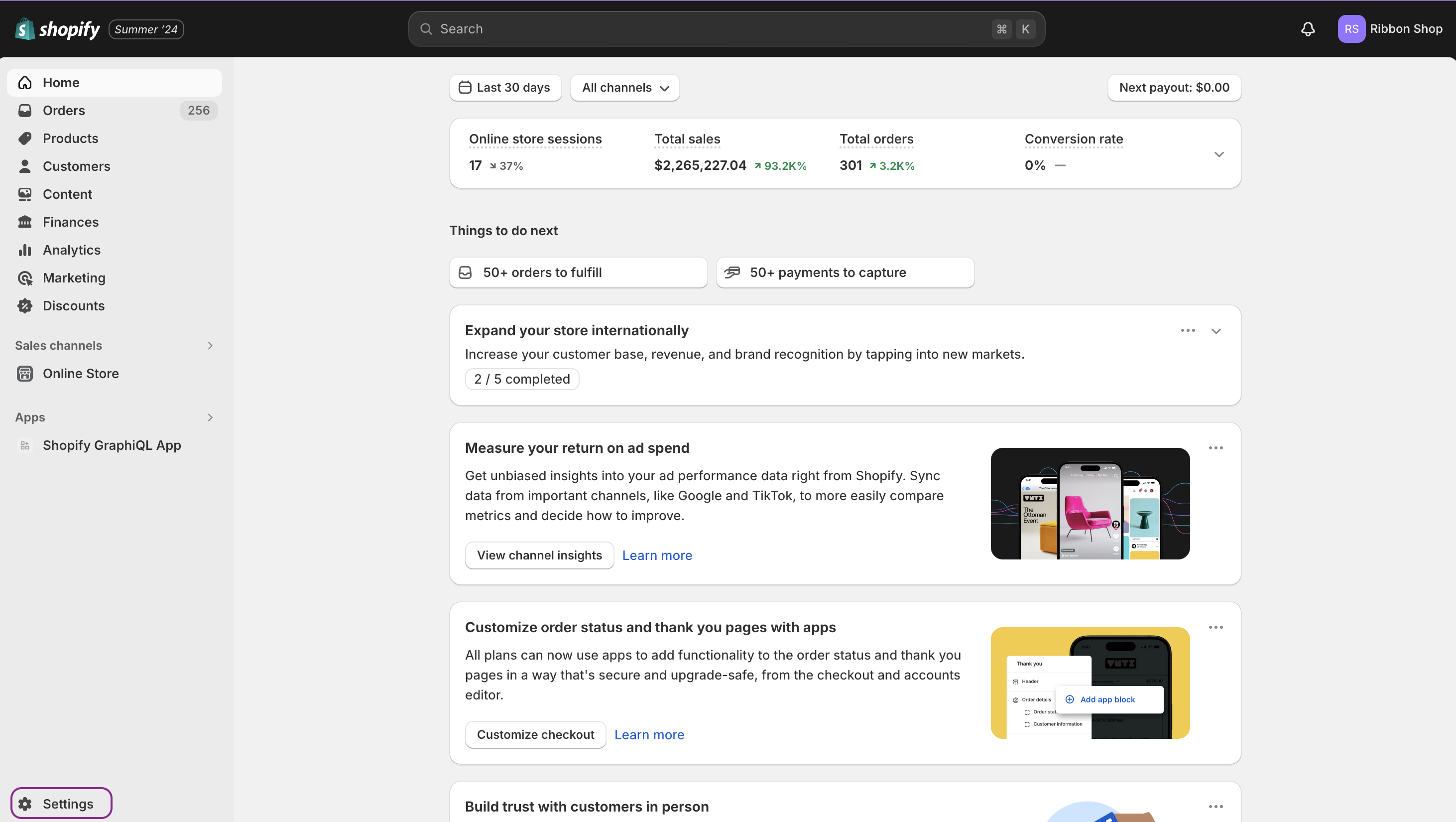
Task: Open the Orders section in sidebar
Action: tap(64, 110)
